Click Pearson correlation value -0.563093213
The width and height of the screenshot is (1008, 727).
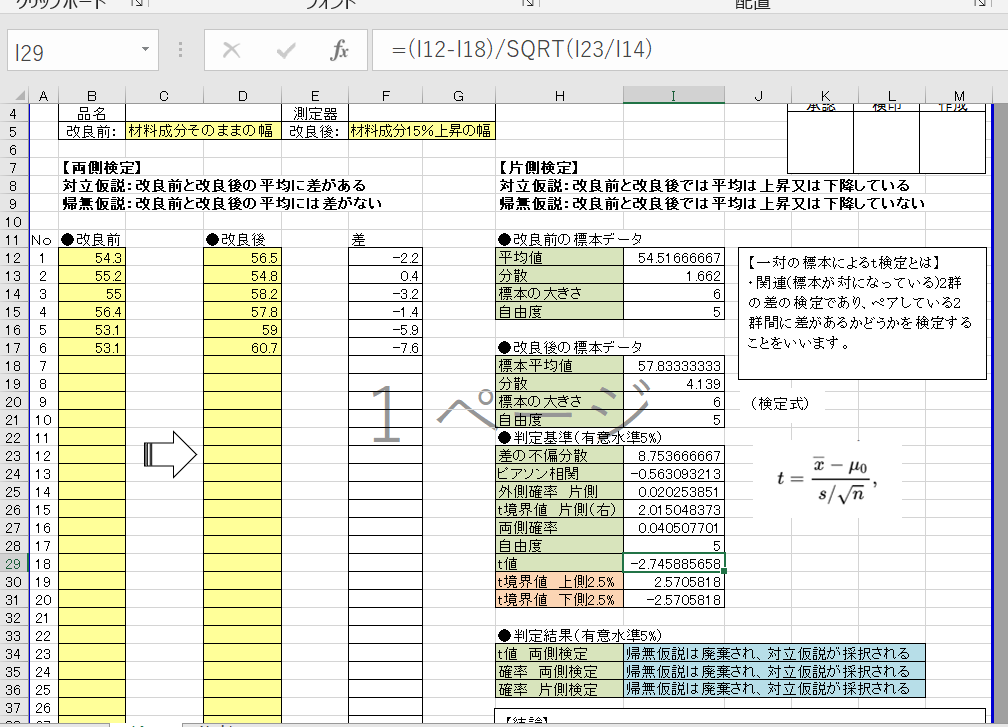click(674, 474)
